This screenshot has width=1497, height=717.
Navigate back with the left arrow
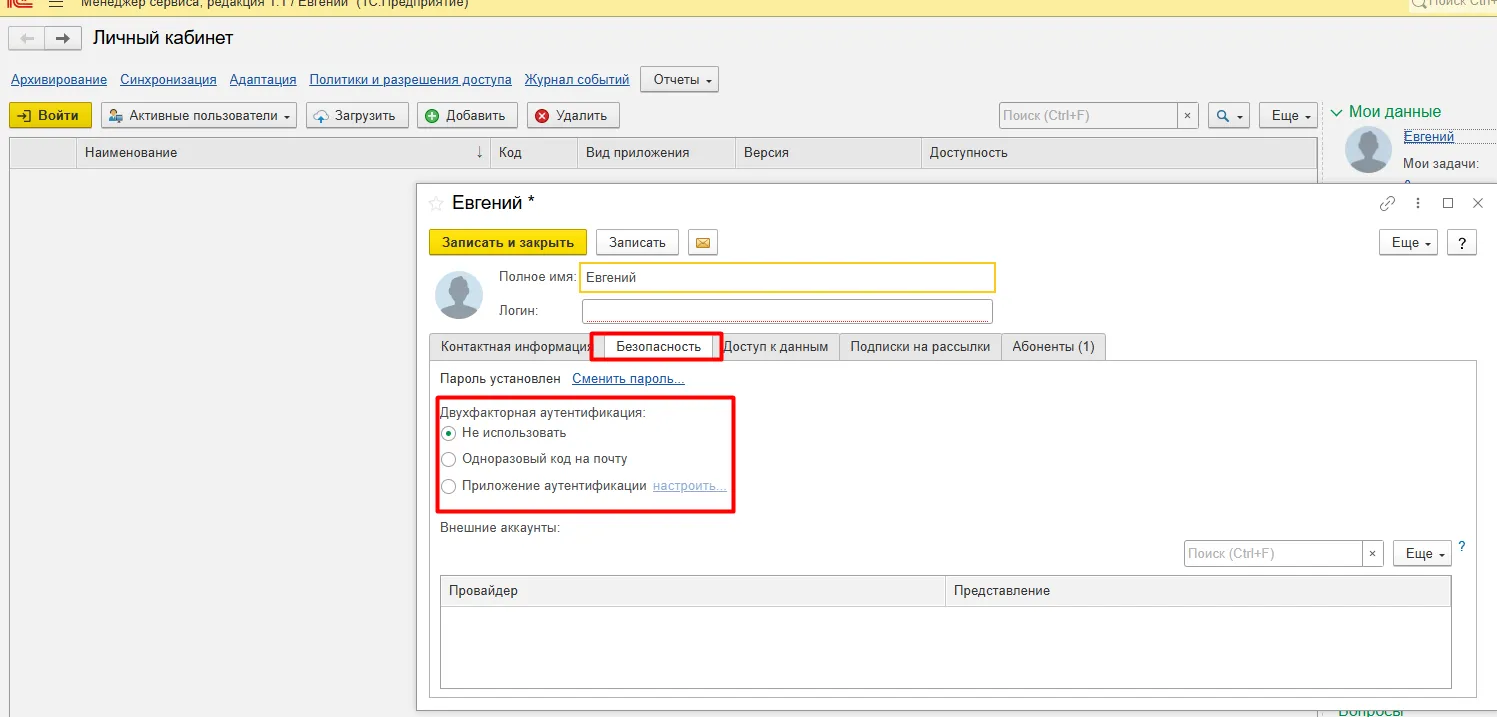pyautogui.click(x=25, y=37)
